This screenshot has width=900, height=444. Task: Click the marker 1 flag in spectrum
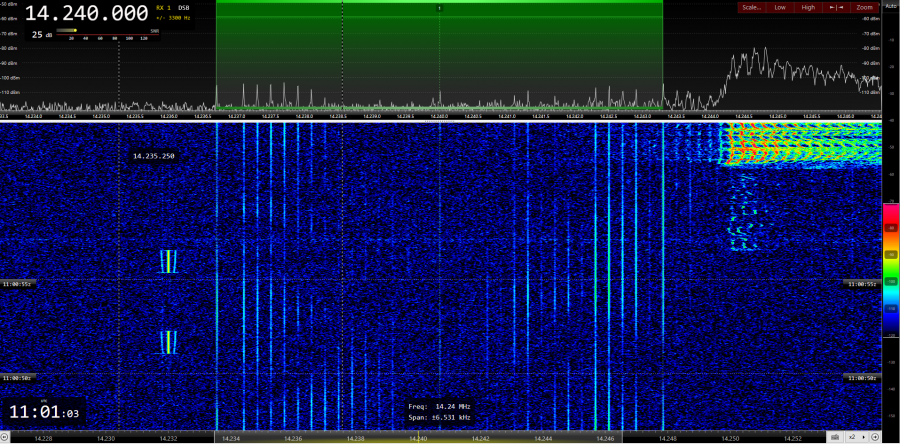point(439,8)
